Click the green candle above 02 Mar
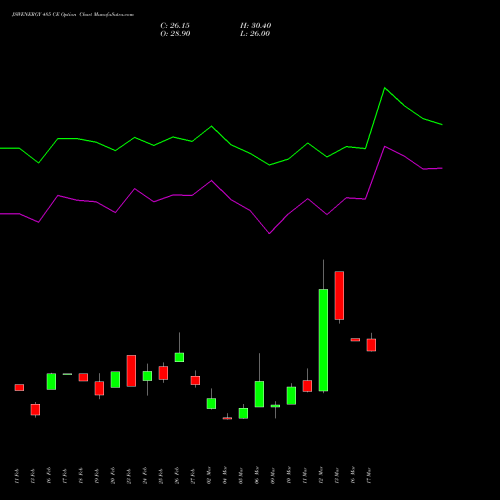The image size is (500, 500). pos(211,403)
